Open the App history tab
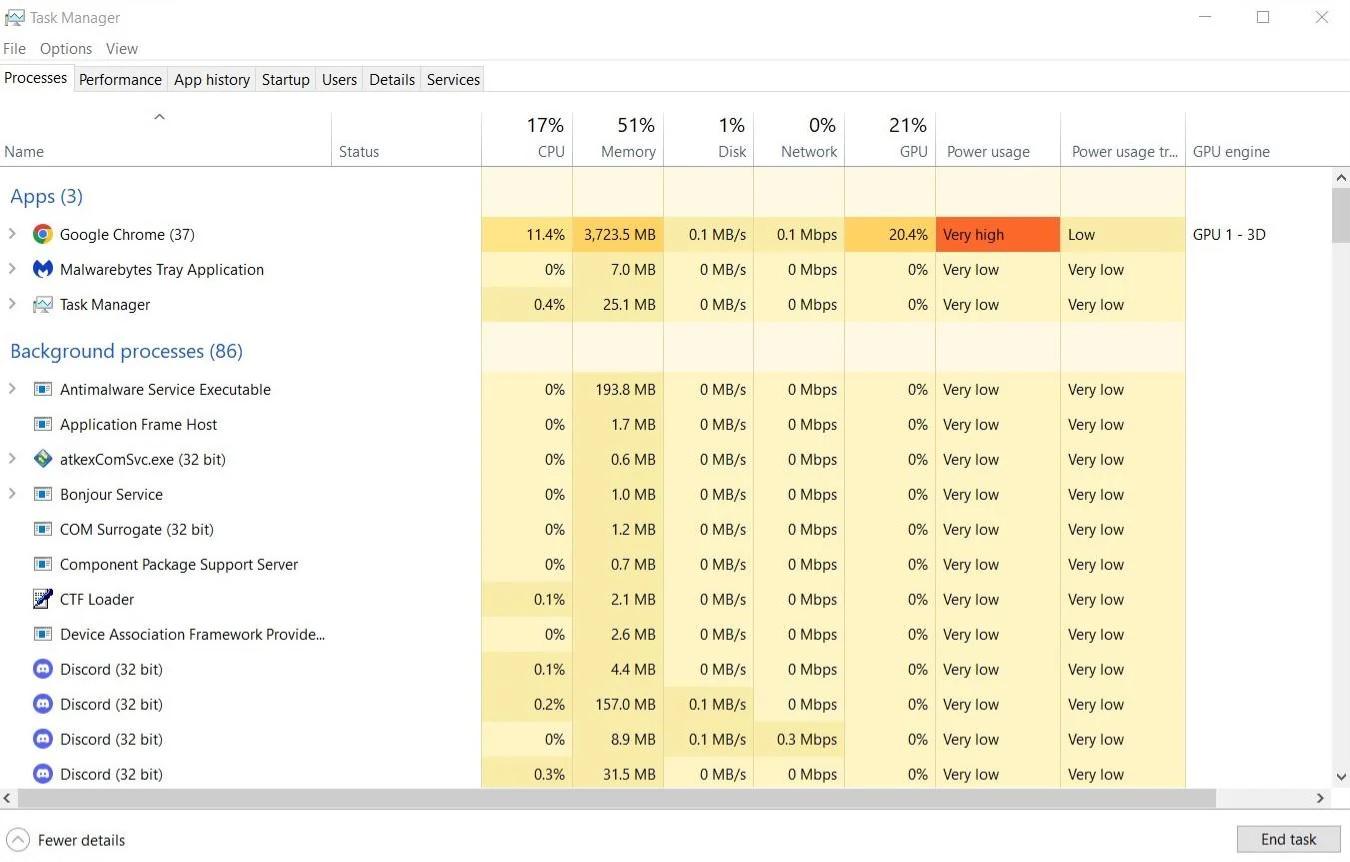Image resolution: width=1350 pixels, height=862 pixels. (212, 79)
